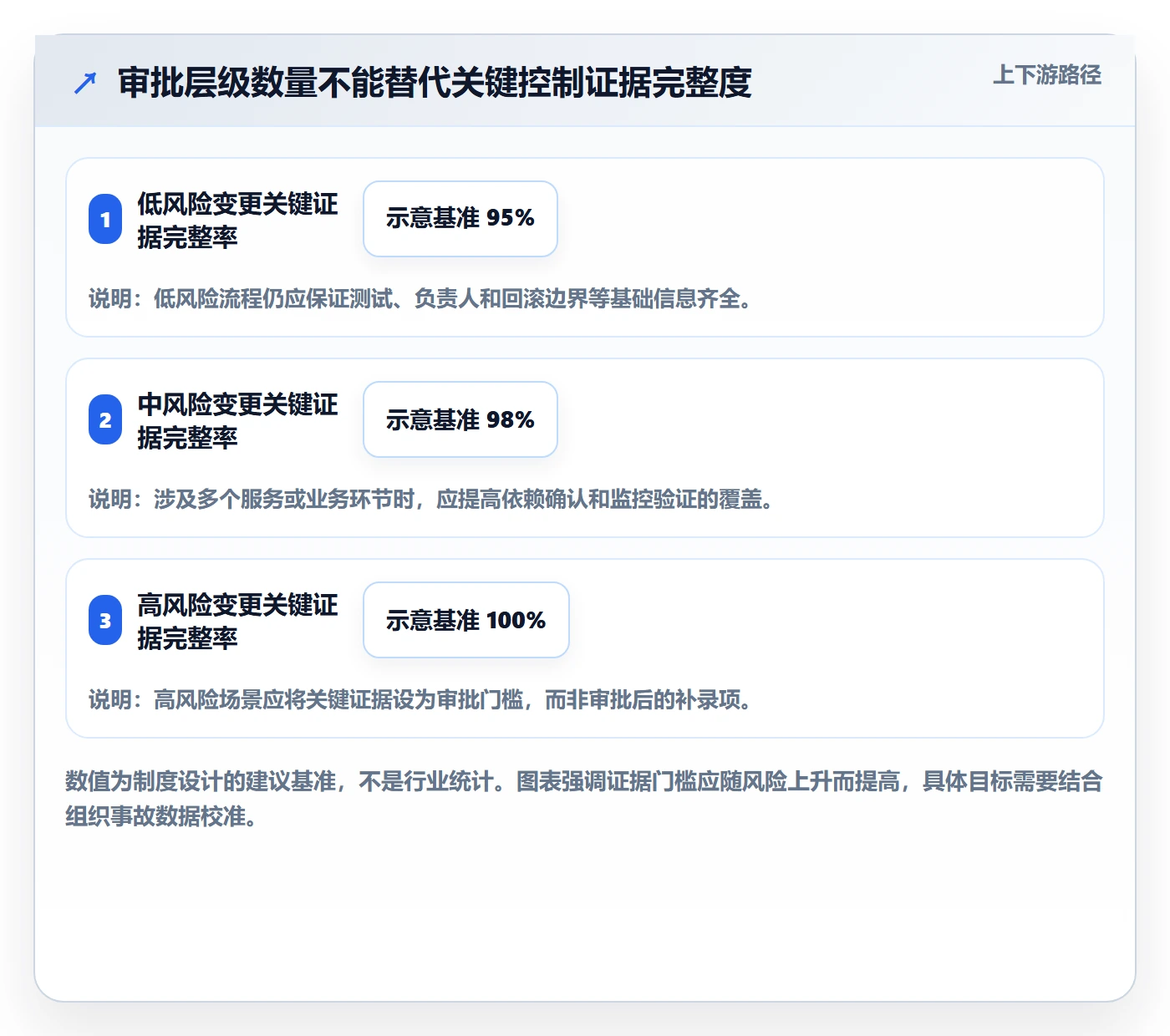Click the 中风险变更关键证据完整率 heading
1170x1036 pixels.
click(x=237, y=420)
